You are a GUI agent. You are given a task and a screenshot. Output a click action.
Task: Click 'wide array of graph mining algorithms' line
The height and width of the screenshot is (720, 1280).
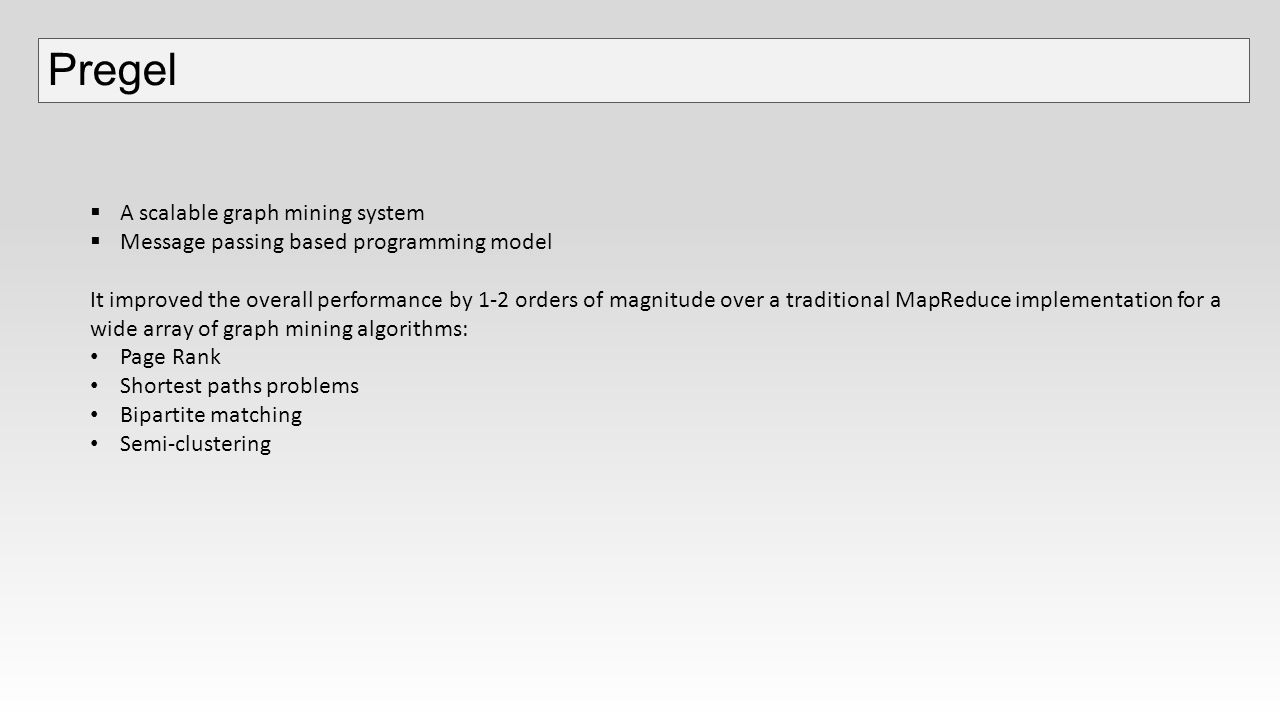pos(279,329)
